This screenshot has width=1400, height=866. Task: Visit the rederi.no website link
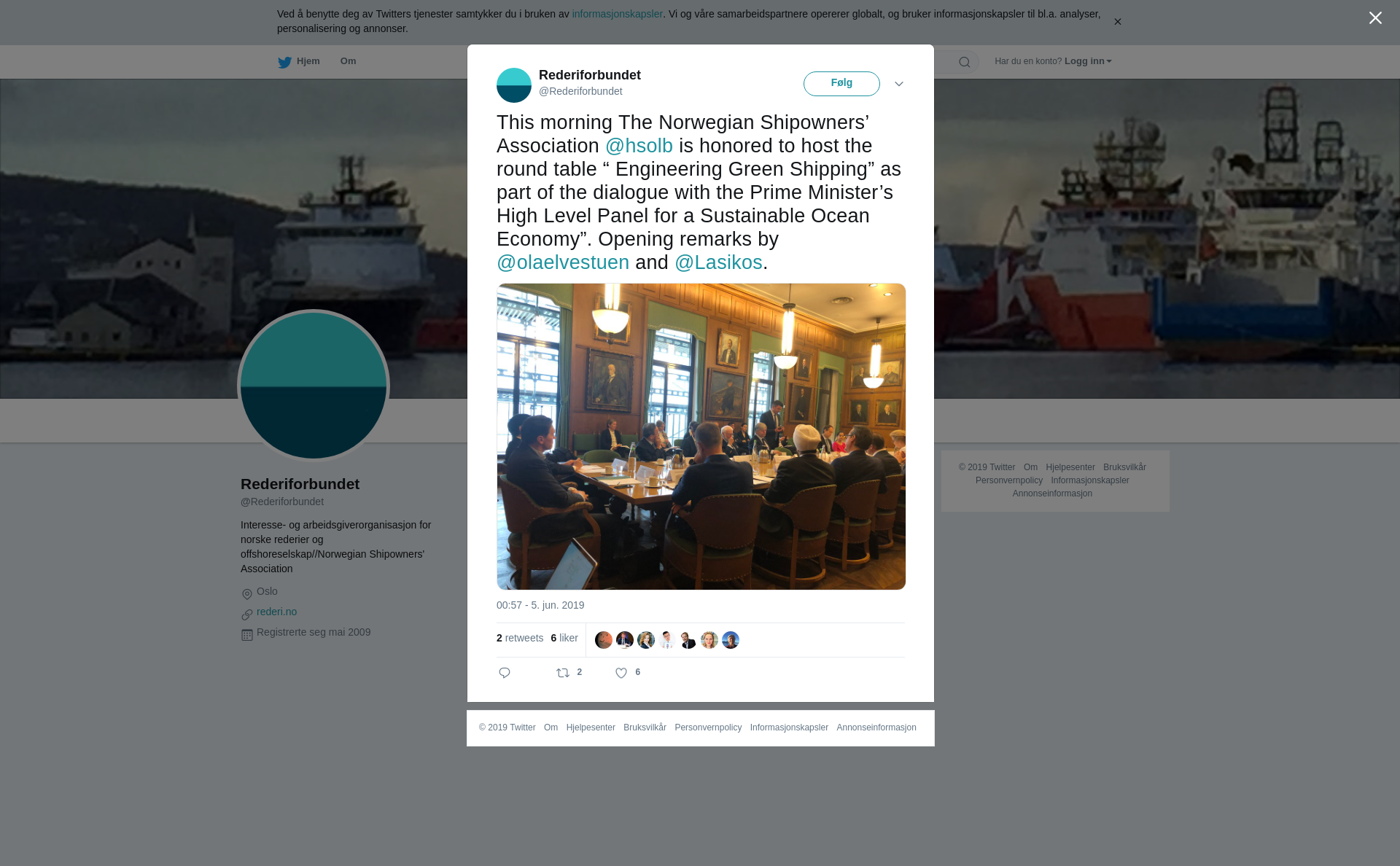tap(276, 612)
